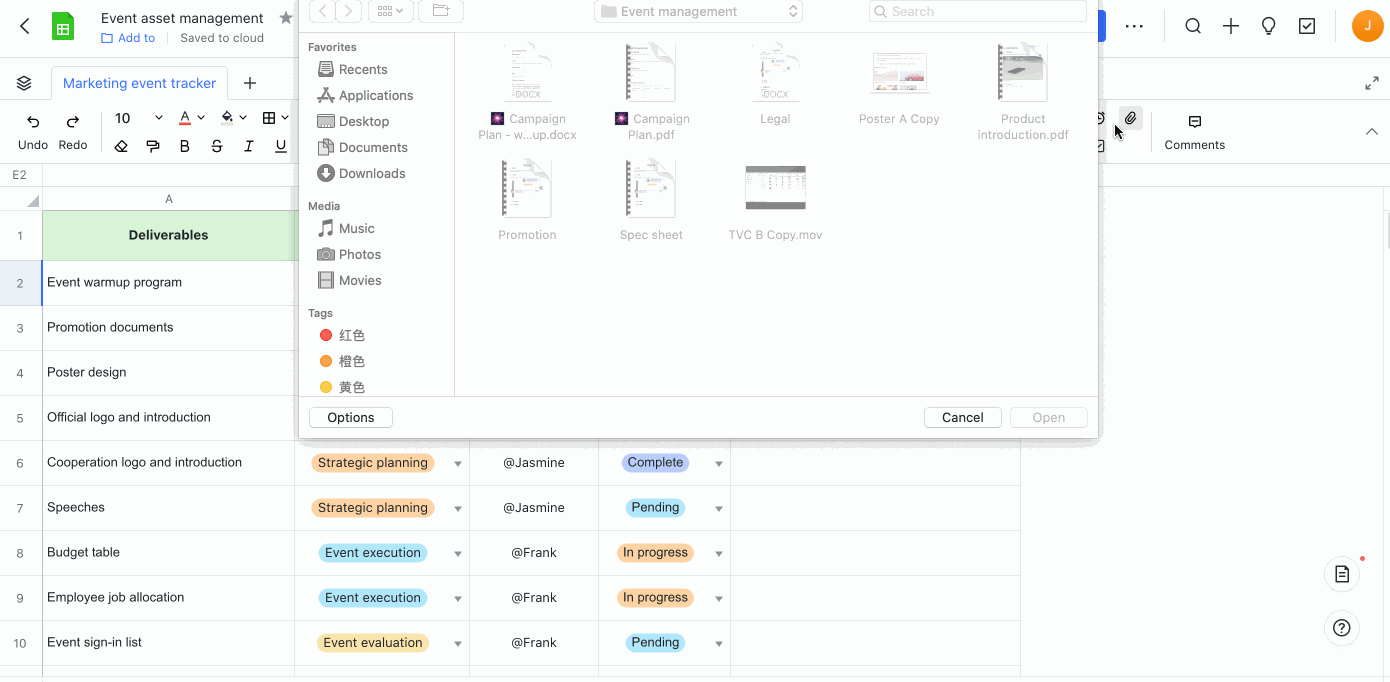The width and height of the screenshot is (1390, 682).
Task: Click Cancel in the file dialog
Action: (962, 417)
